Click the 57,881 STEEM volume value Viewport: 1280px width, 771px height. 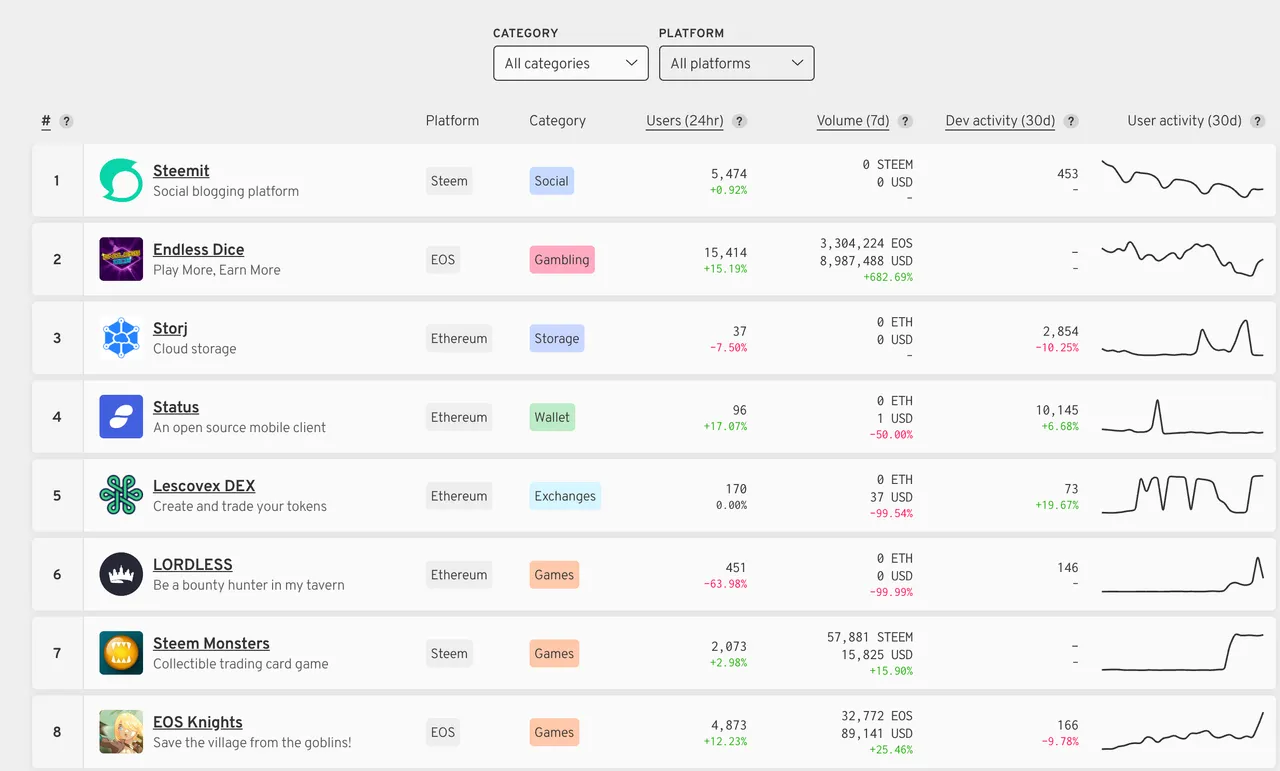click(870, 637)
